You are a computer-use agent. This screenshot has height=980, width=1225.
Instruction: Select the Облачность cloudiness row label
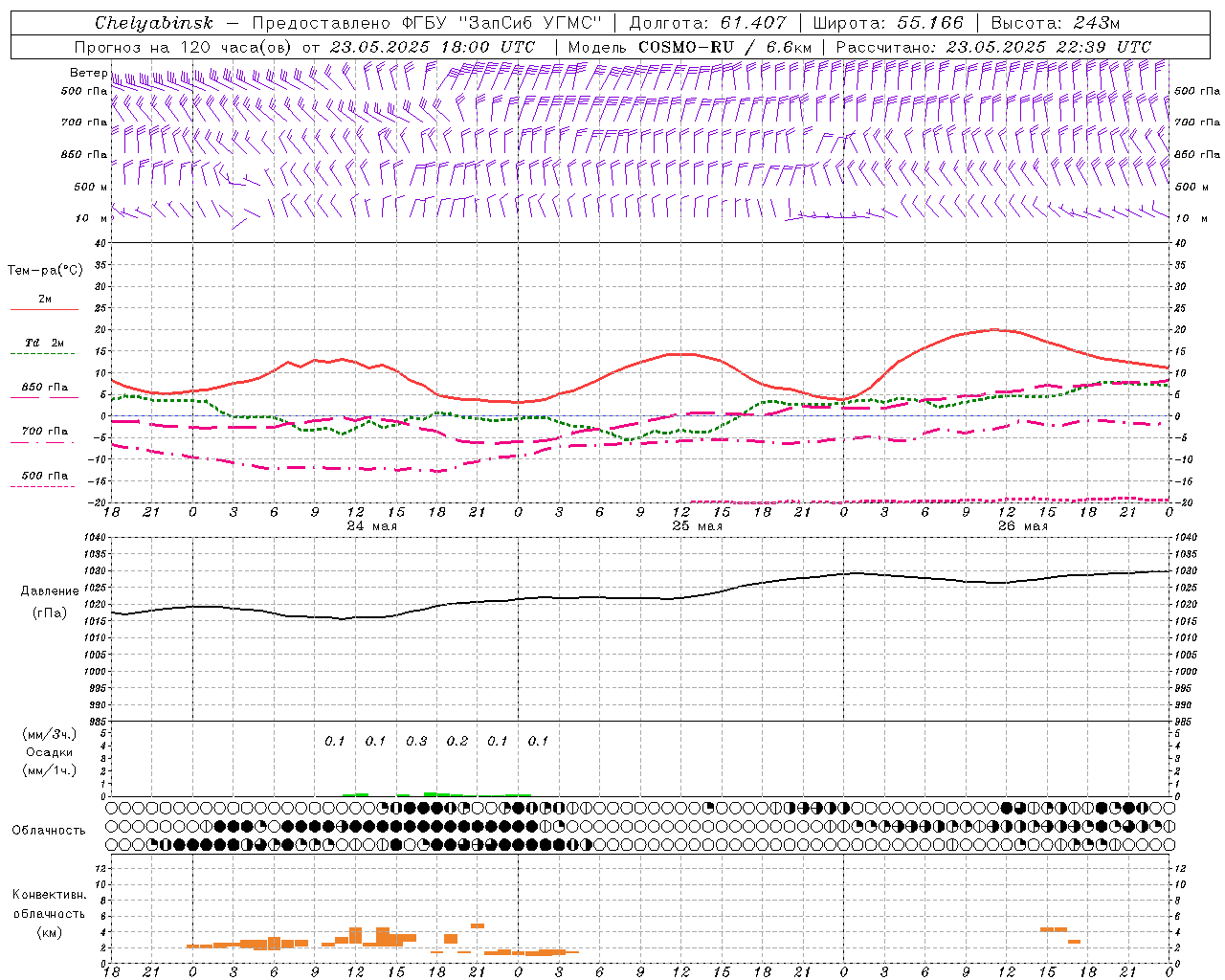point(49,830)
